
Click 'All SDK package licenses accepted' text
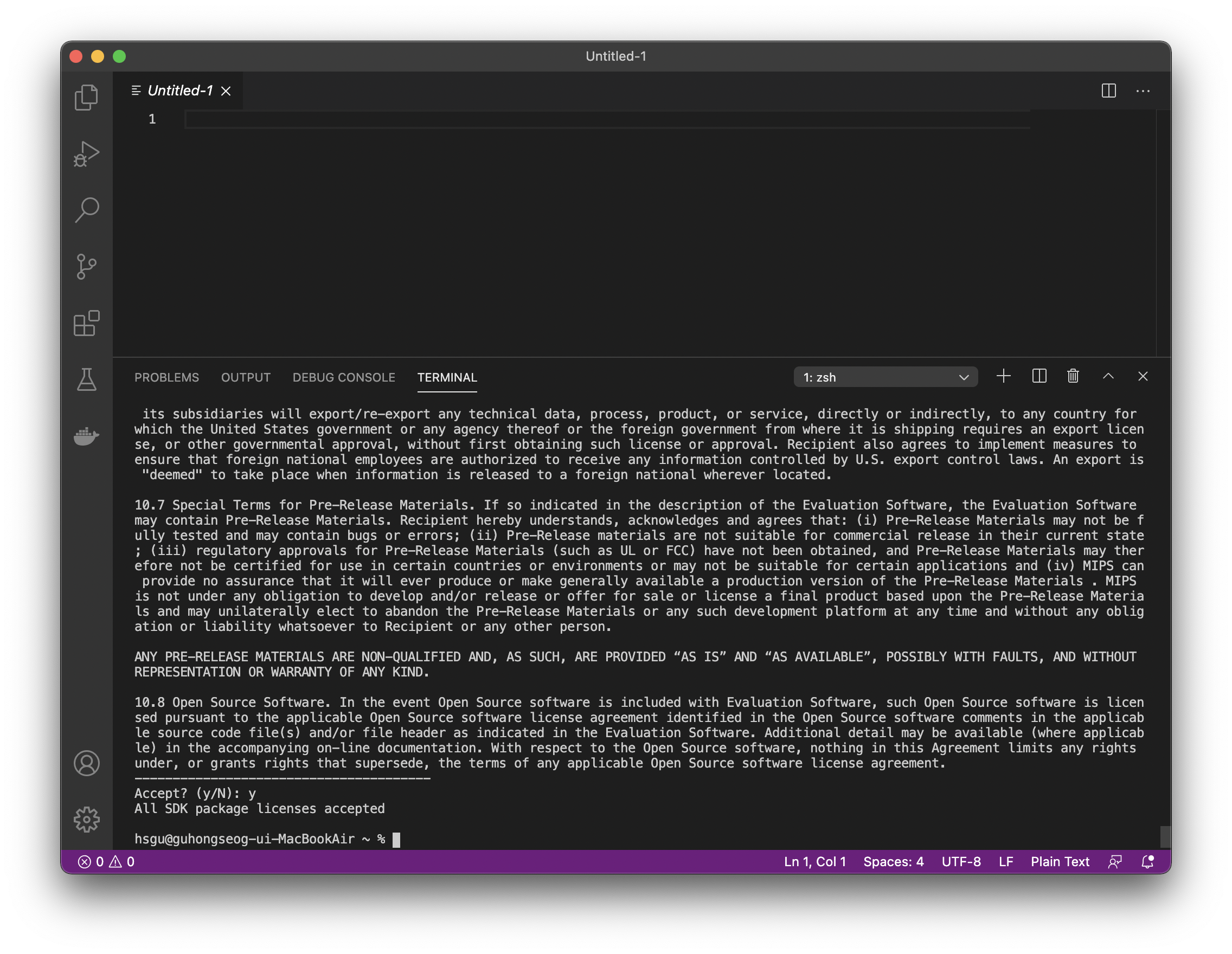pyautogui.click(x=260, y=809)
